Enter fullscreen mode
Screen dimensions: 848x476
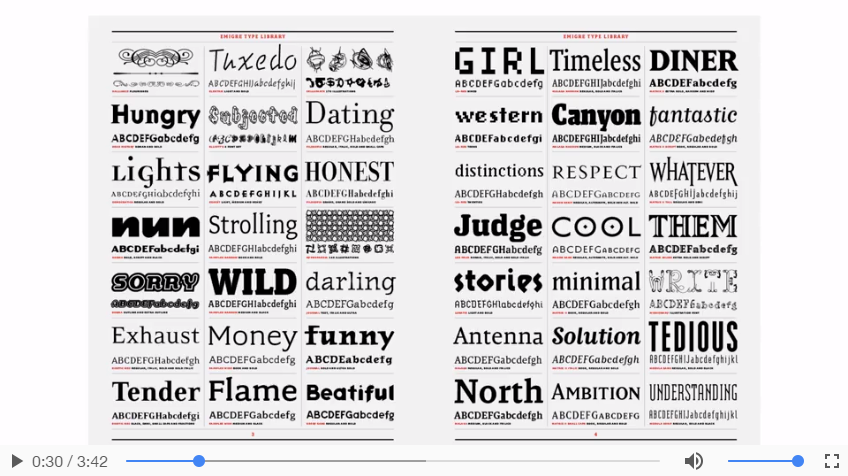pyautogui.click(x=832, y=461)
